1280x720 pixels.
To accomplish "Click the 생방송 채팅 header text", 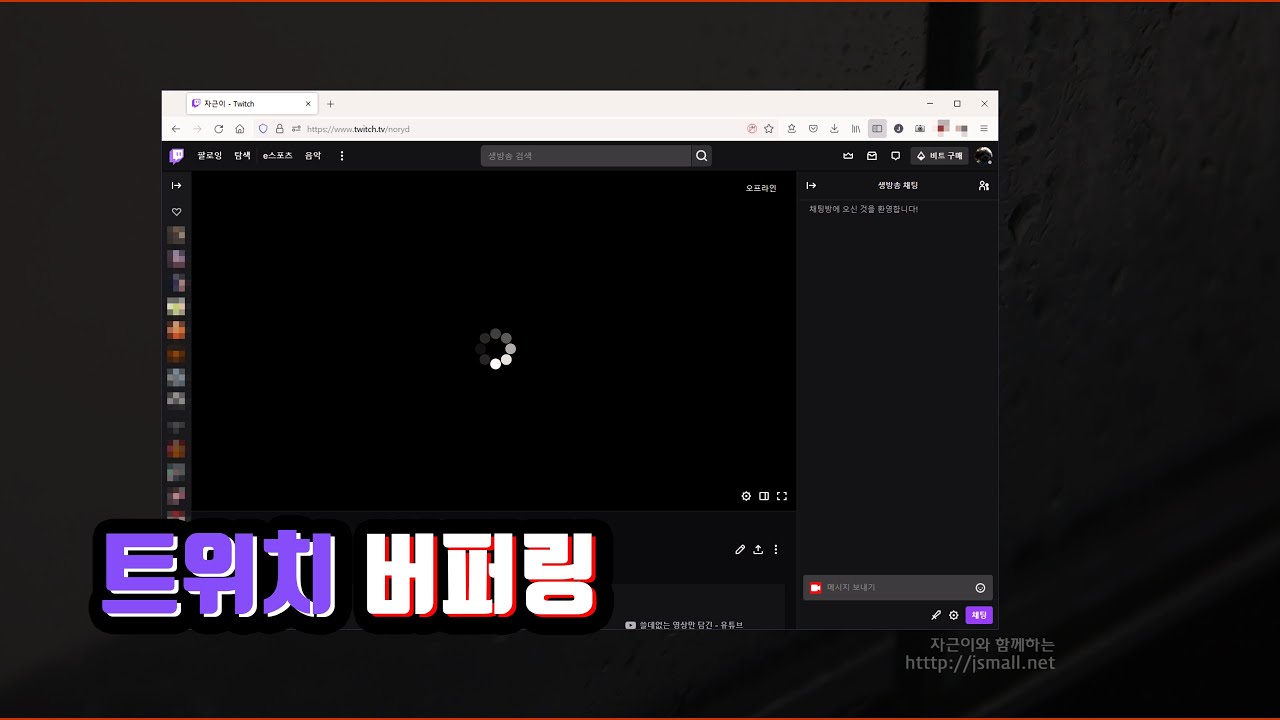I will [898, 185].
